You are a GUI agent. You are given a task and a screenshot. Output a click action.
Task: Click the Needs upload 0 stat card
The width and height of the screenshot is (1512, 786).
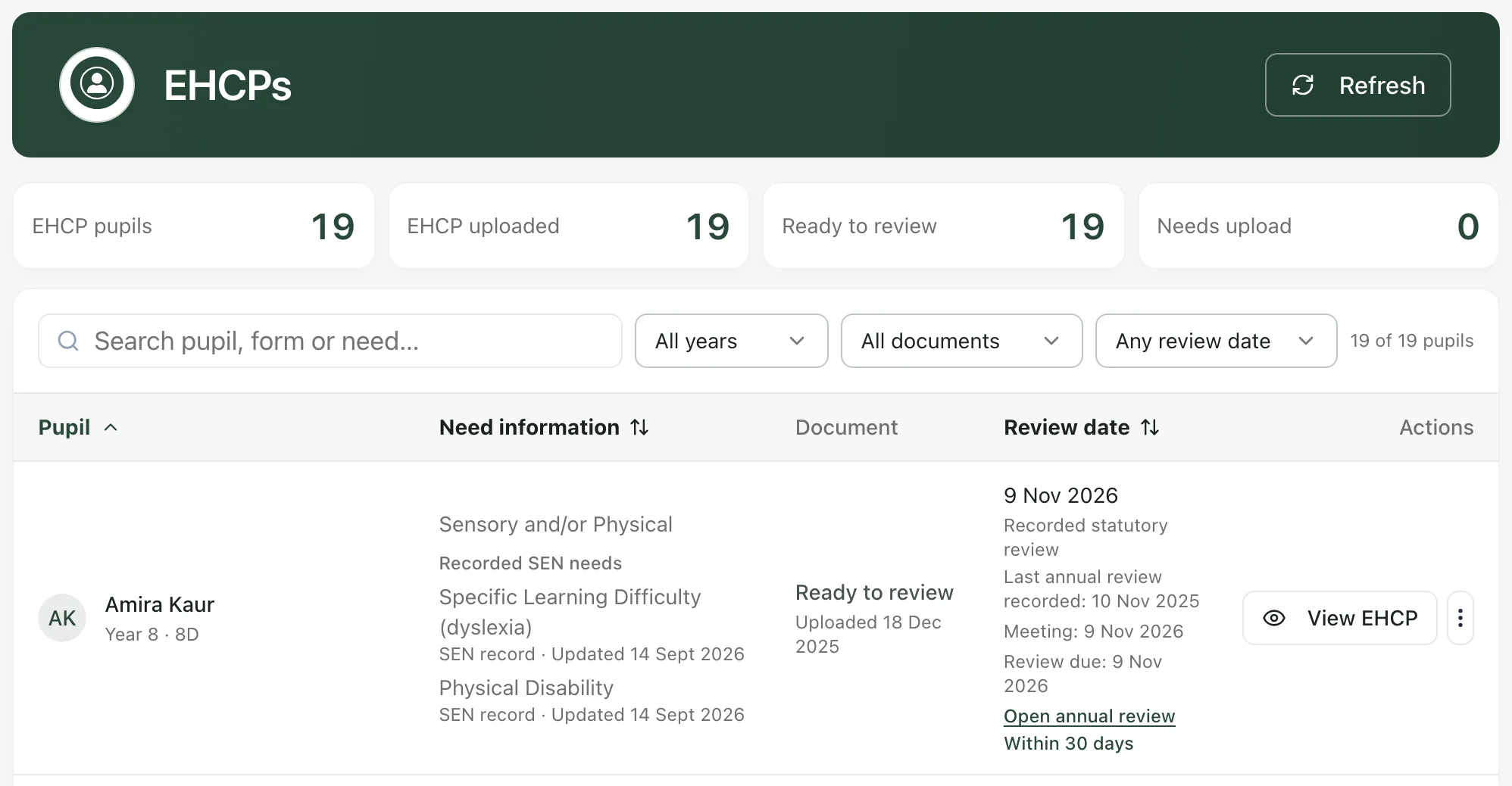click(1319, 226)
